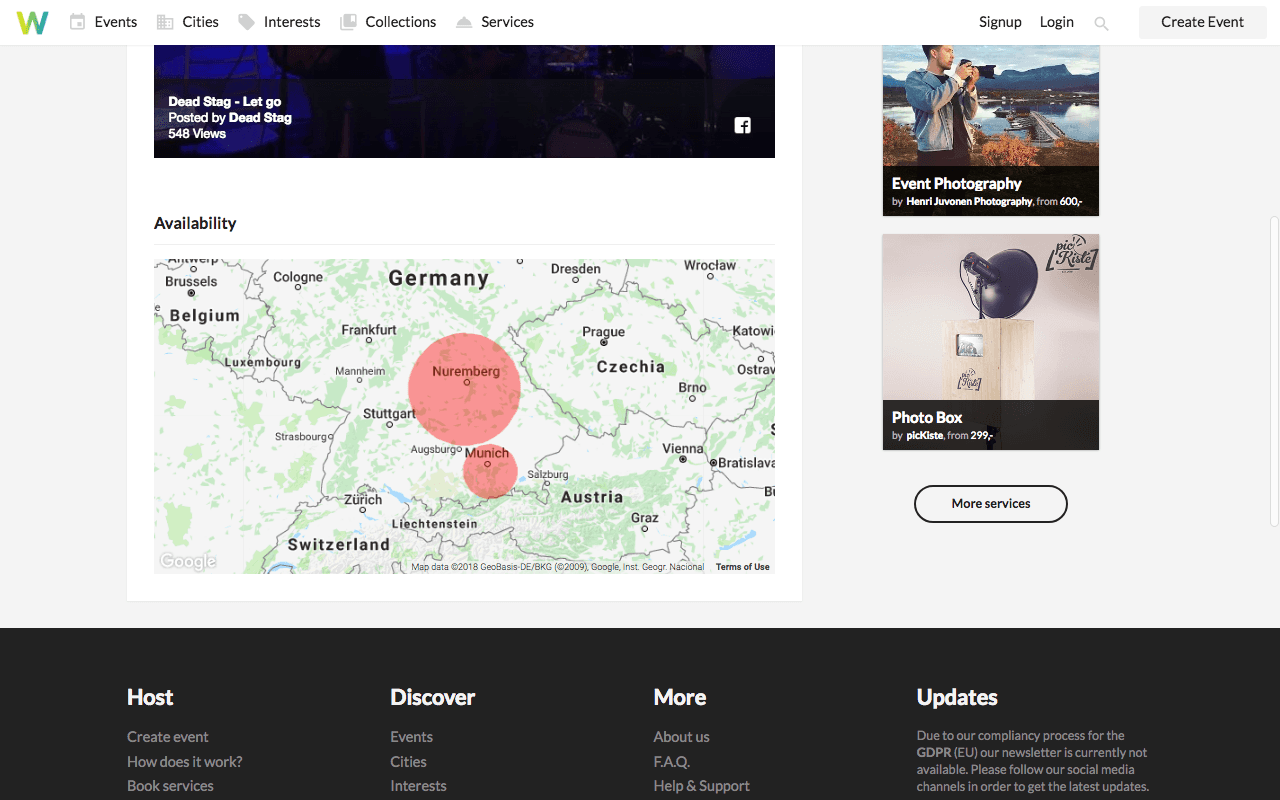Click the Prague label on the map
This screenshot has height=800, width=1280.
(x=604, y=332)
